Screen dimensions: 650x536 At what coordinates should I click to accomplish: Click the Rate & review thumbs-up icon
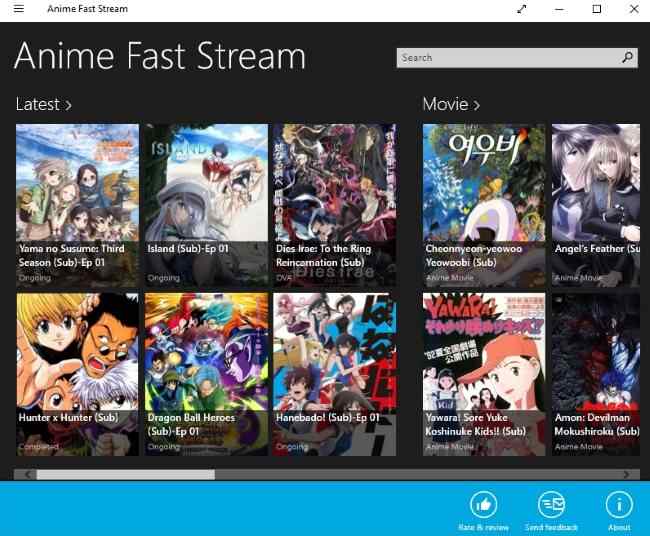point(483,505)
